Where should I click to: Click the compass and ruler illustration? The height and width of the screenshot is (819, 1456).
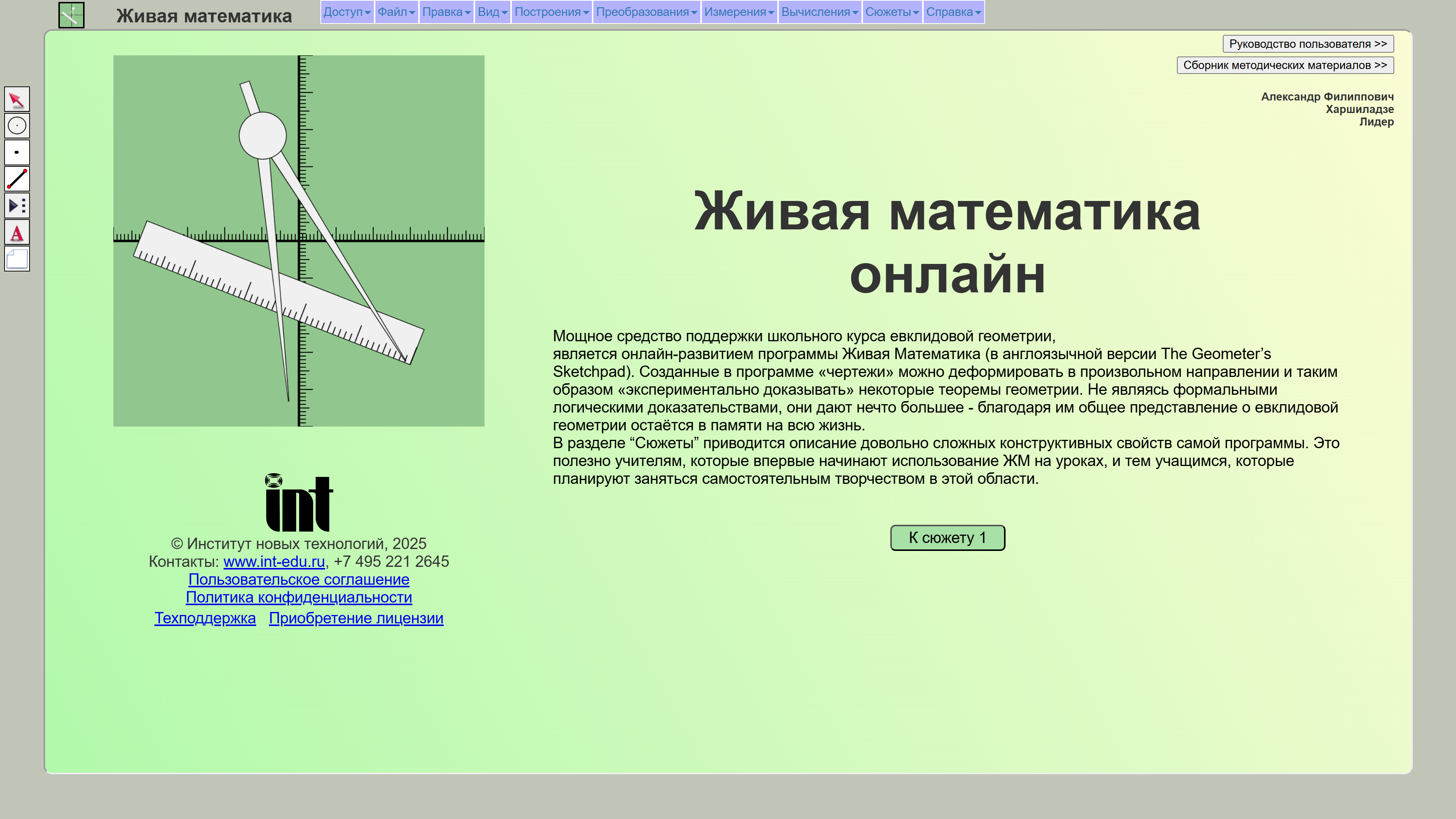(298, 241)
